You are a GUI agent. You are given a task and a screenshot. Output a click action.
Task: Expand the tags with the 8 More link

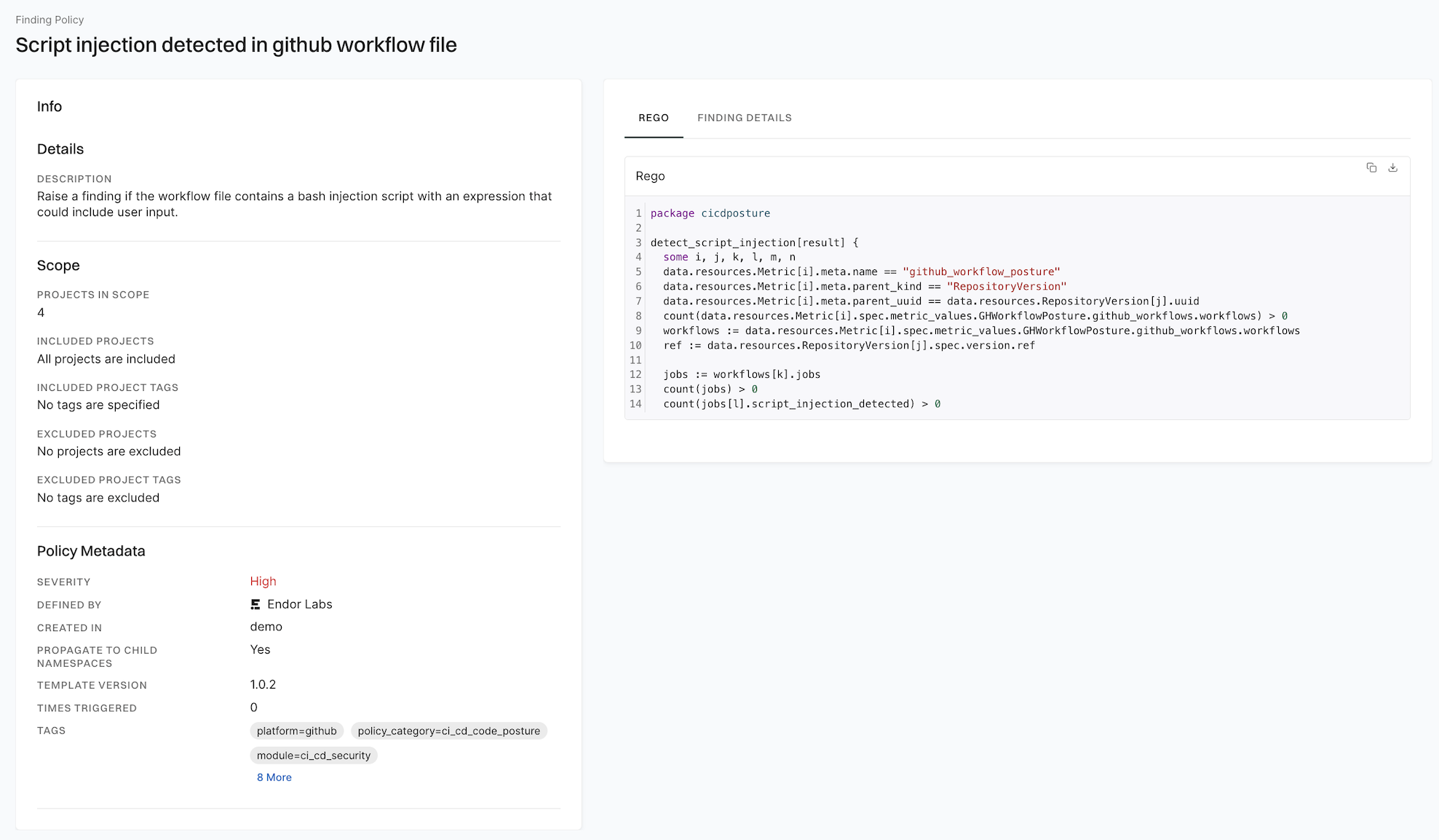pyautogui.click(x=274, y=777)
